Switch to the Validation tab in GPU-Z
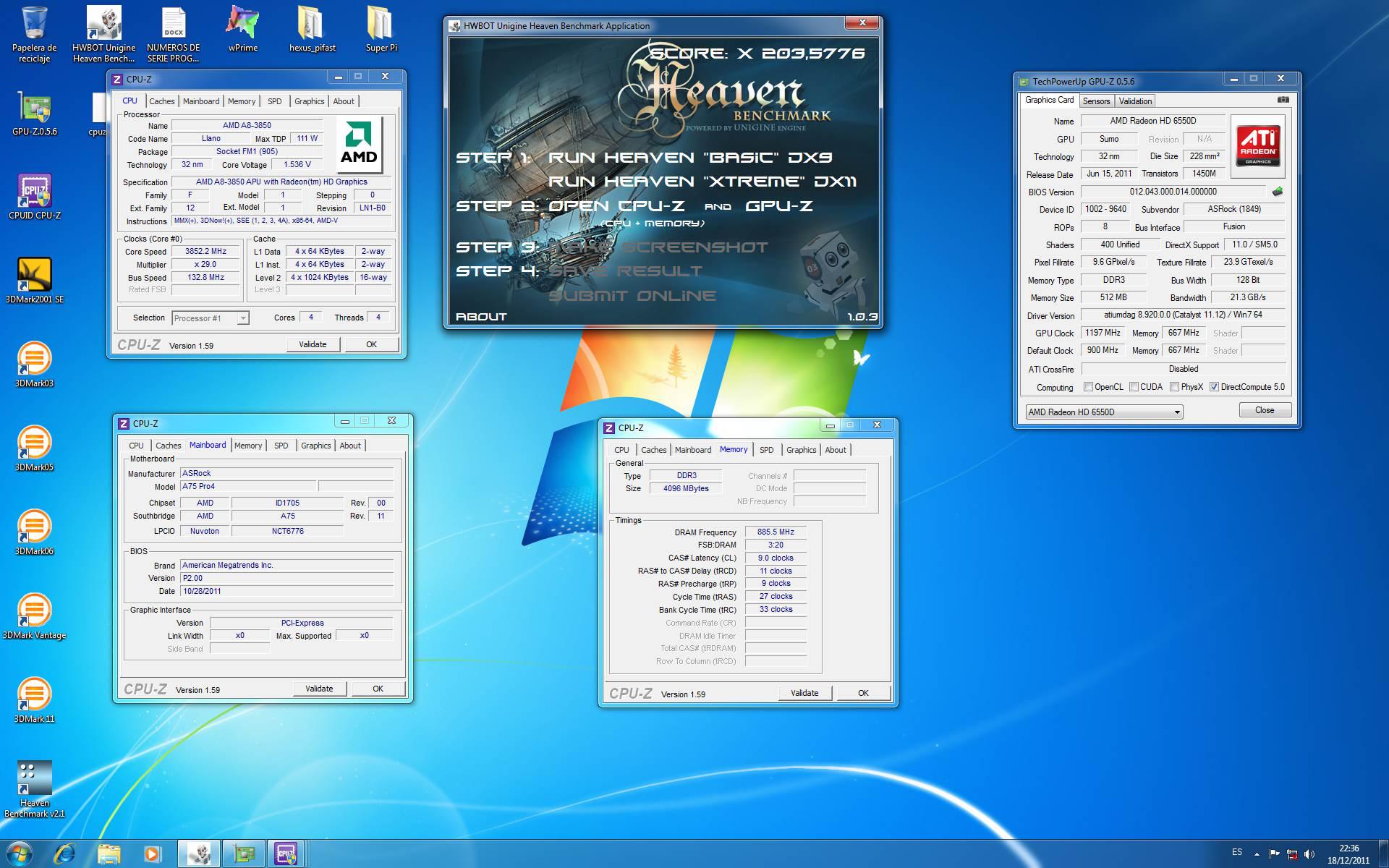1389x868 pixels. 1135,101
